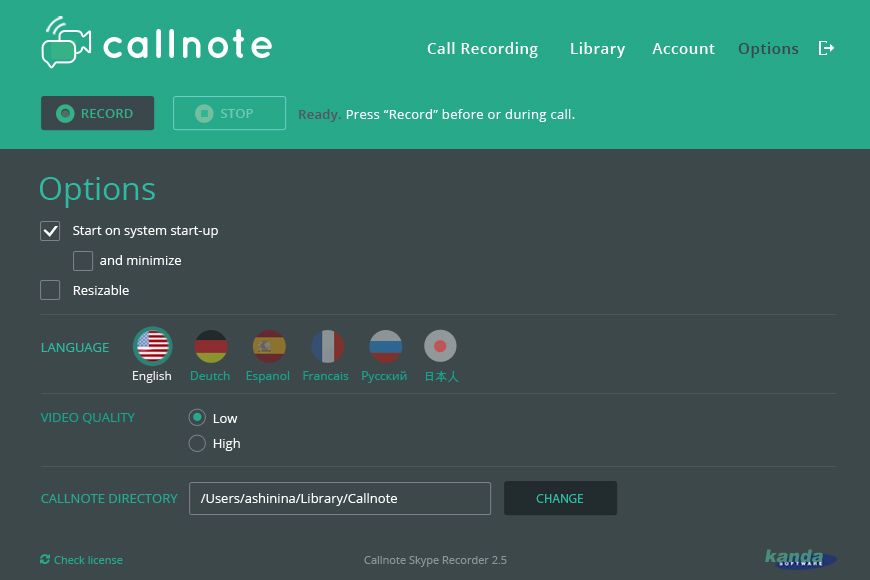The image size is (870, 580).
Task: Click the STOP button
Action: point(229,113)
